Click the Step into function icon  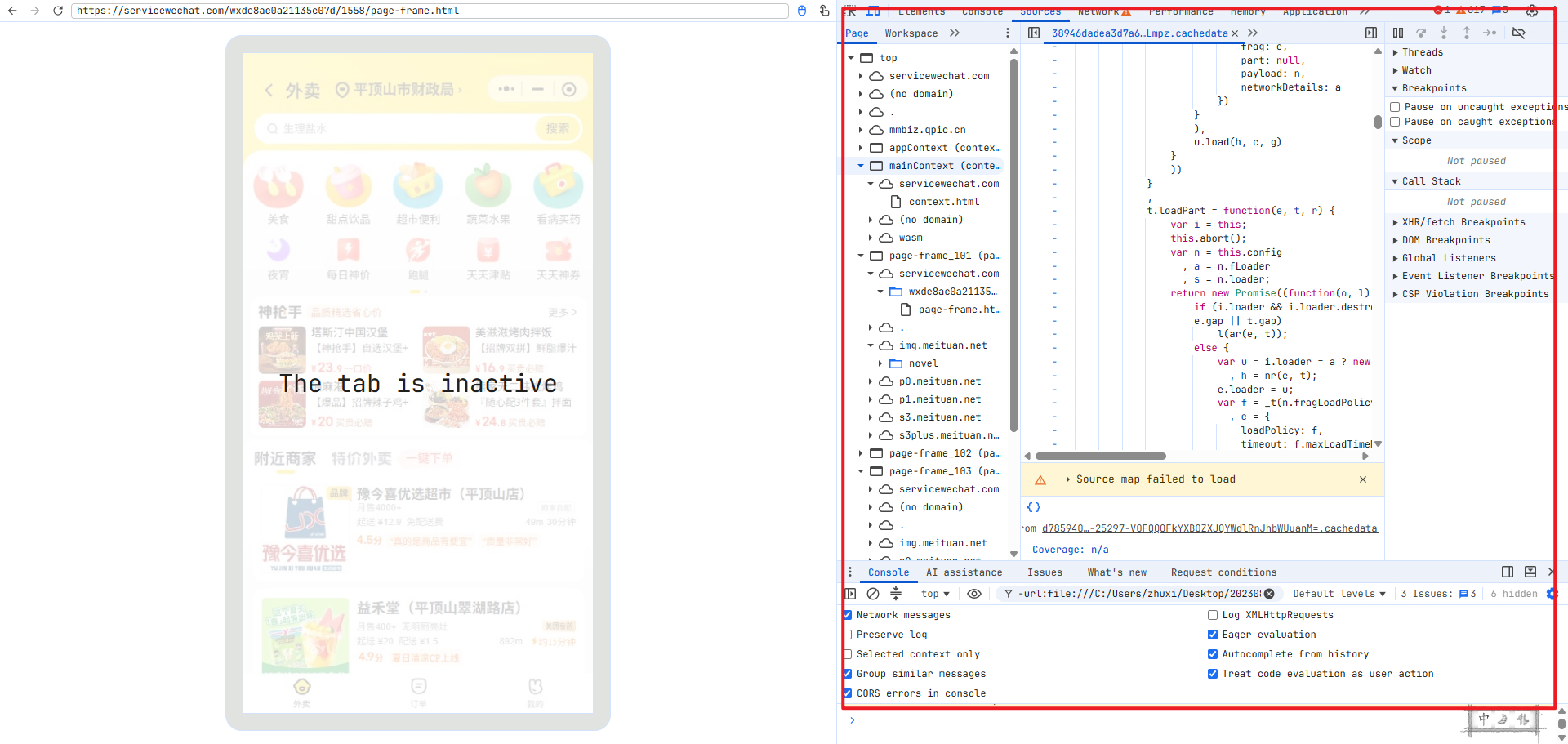(x=1444, y=33)
